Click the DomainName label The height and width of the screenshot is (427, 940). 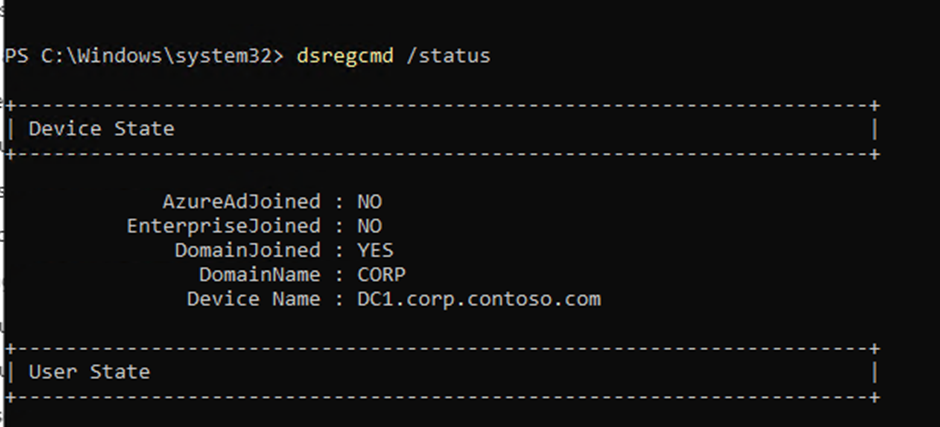259,275
